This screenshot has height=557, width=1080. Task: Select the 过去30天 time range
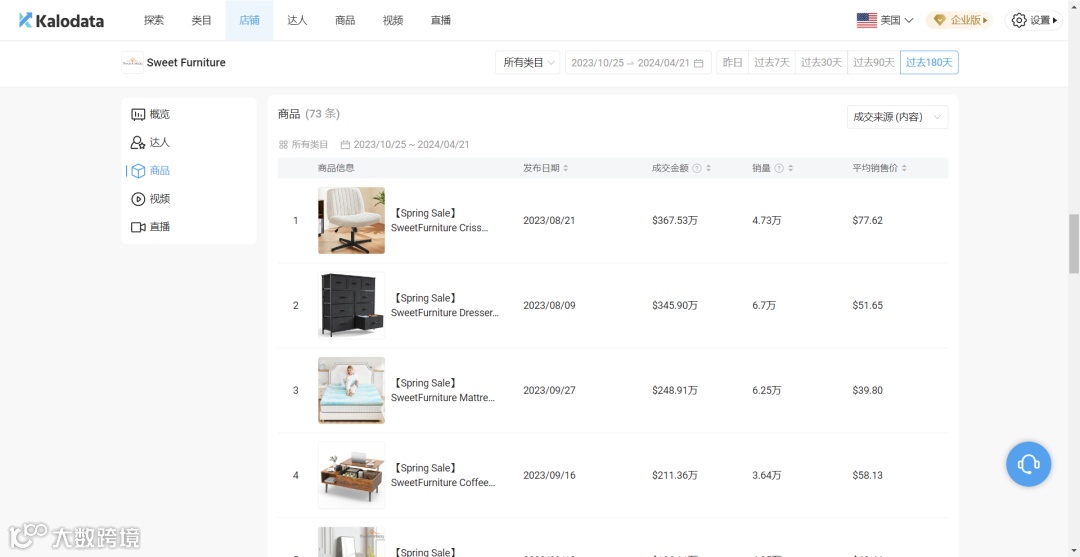[x=821, y=63]
